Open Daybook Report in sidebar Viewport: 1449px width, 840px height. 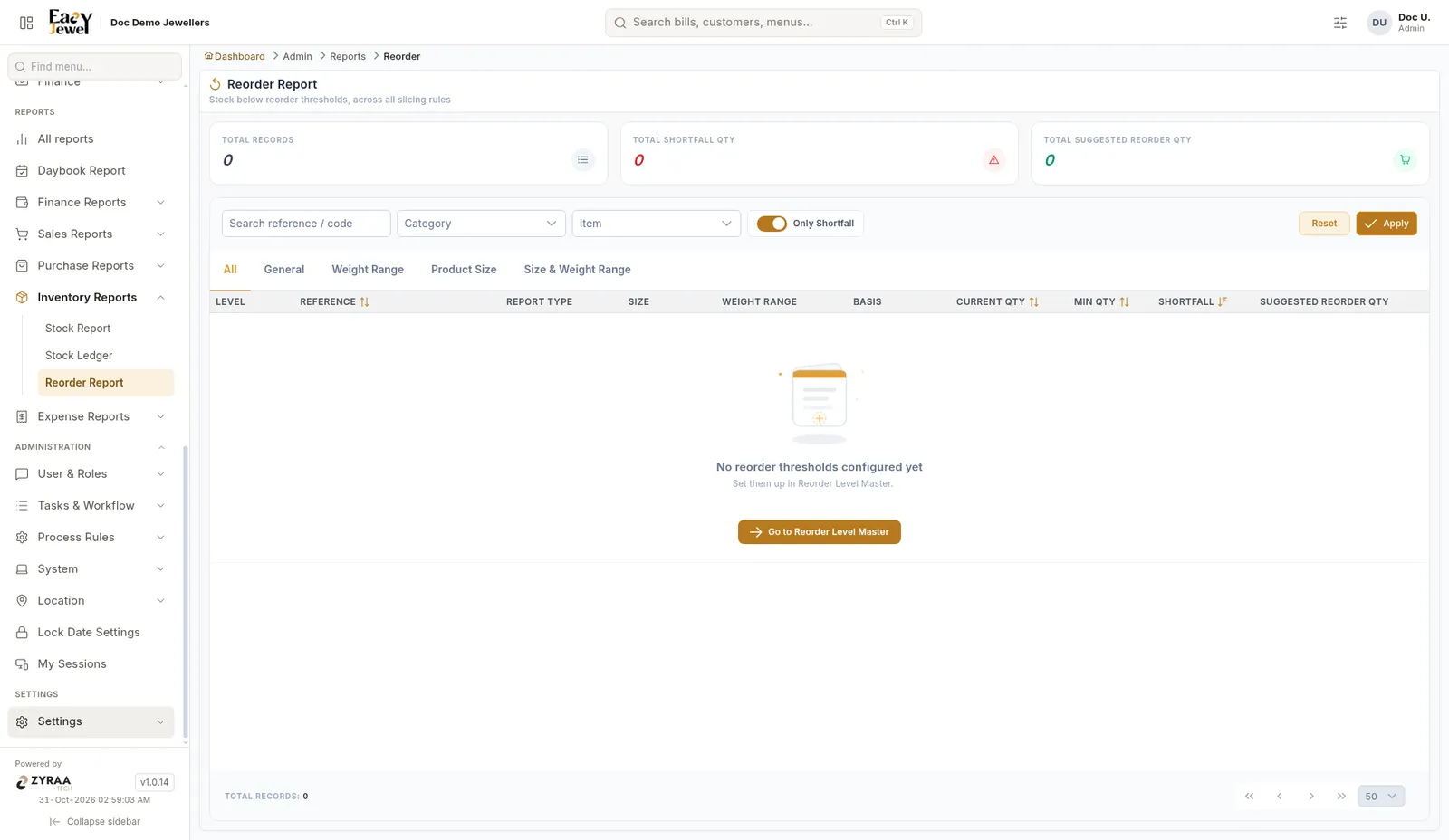click(x=91, y=171)
